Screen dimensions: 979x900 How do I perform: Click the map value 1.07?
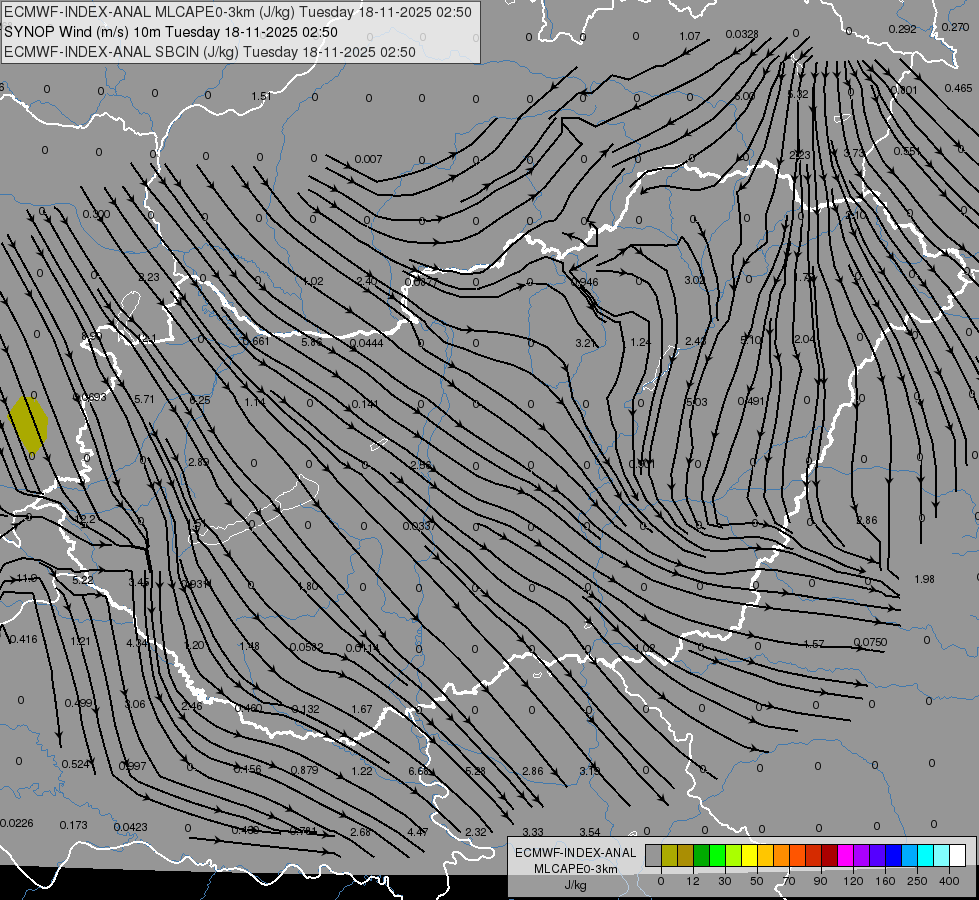click(690, 36)
